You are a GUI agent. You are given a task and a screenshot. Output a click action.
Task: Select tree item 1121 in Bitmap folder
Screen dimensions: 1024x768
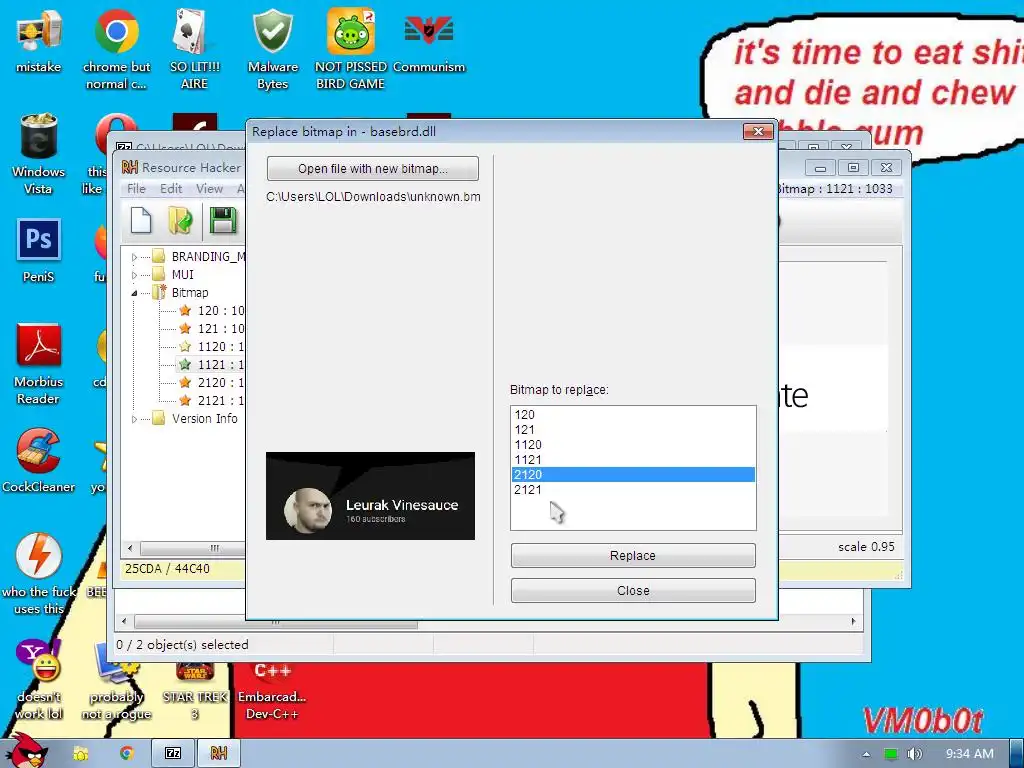[x=212, y=364]
